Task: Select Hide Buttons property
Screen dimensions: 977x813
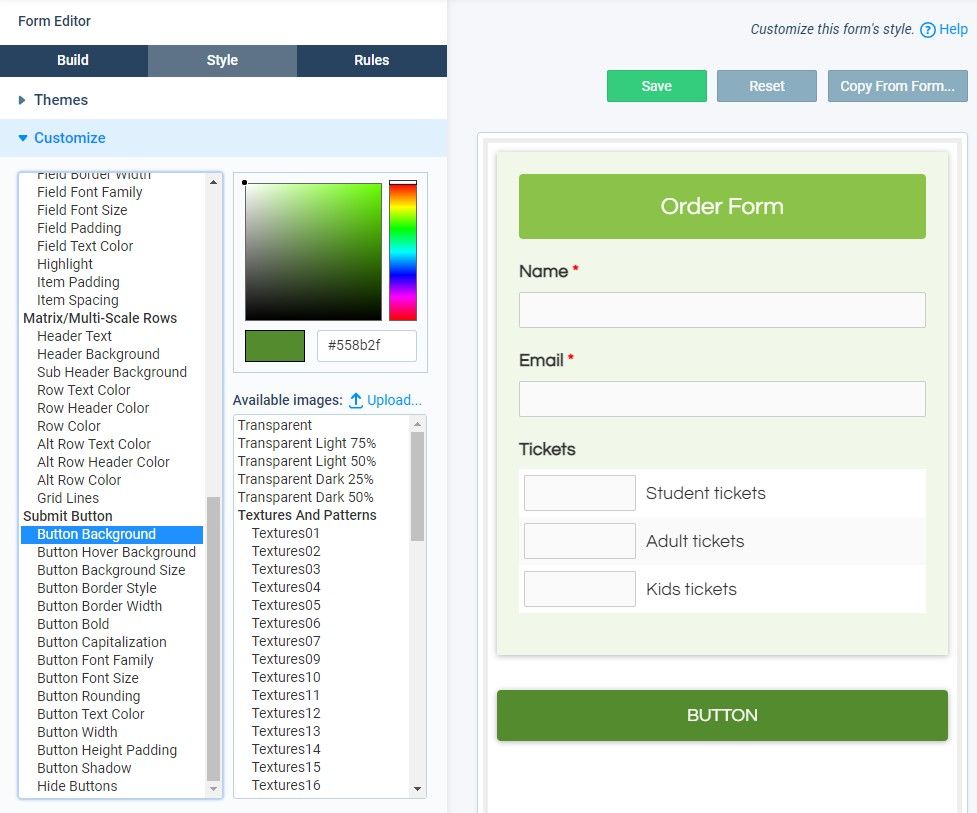Action: [x=77, y=787]
